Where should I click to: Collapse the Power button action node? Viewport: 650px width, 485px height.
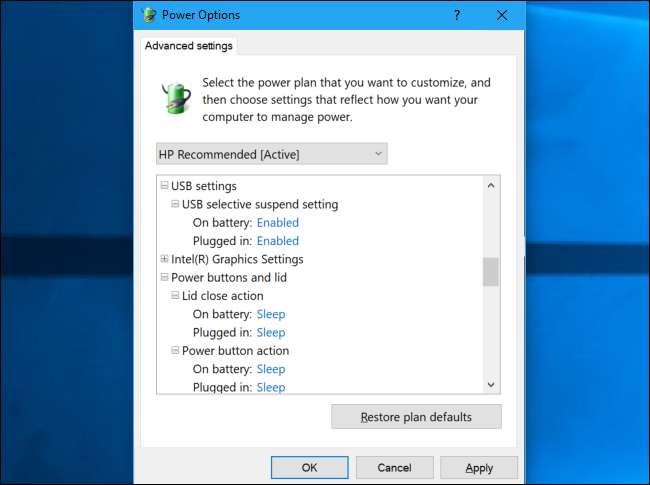coord(175,351)
